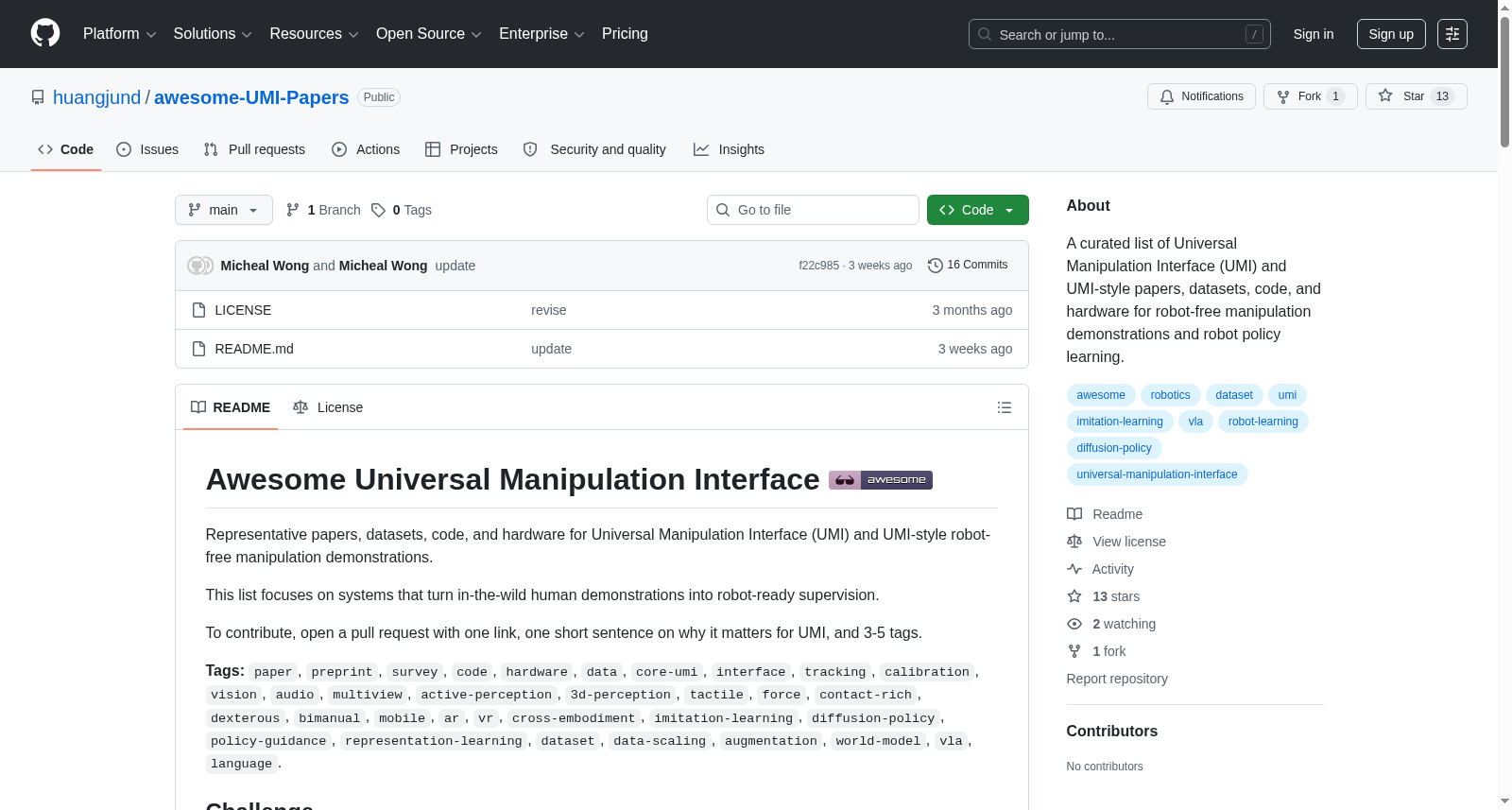Open global navigation menu icon beside Sign up
This screenshot has height=810, width=1512.
point(1452,34)
